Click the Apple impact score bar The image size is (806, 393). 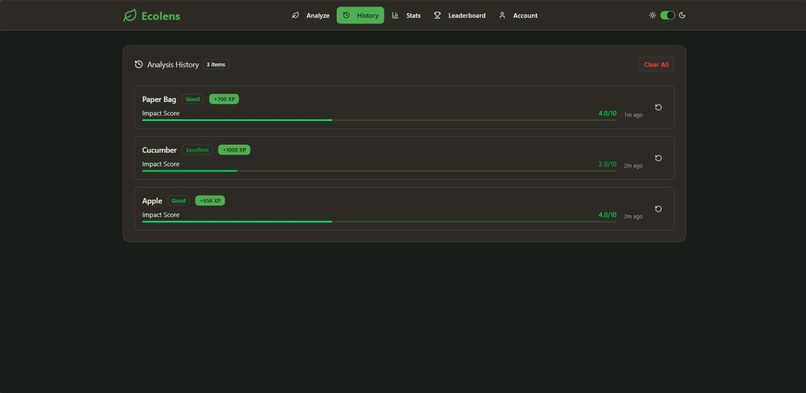click(x=379, y=222)
